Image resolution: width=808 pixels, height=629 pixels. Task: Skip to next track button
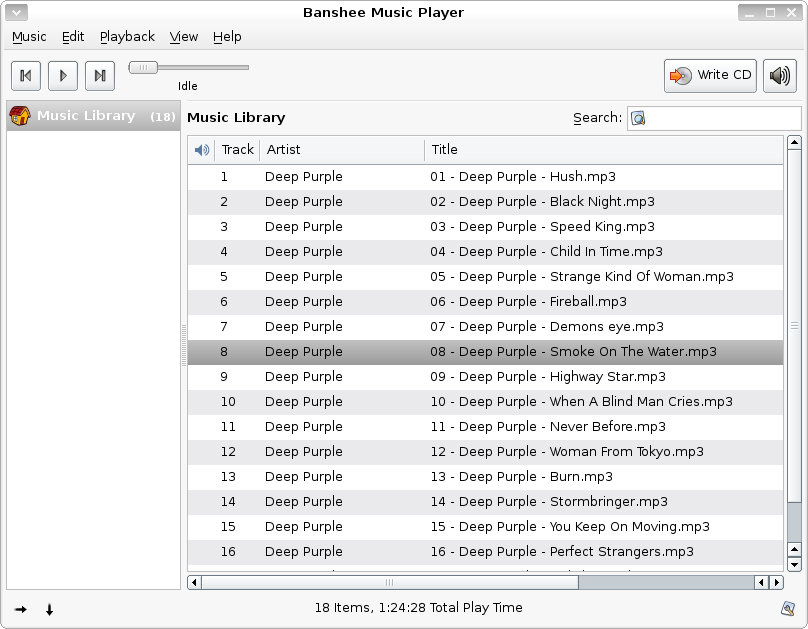point(100,76)
